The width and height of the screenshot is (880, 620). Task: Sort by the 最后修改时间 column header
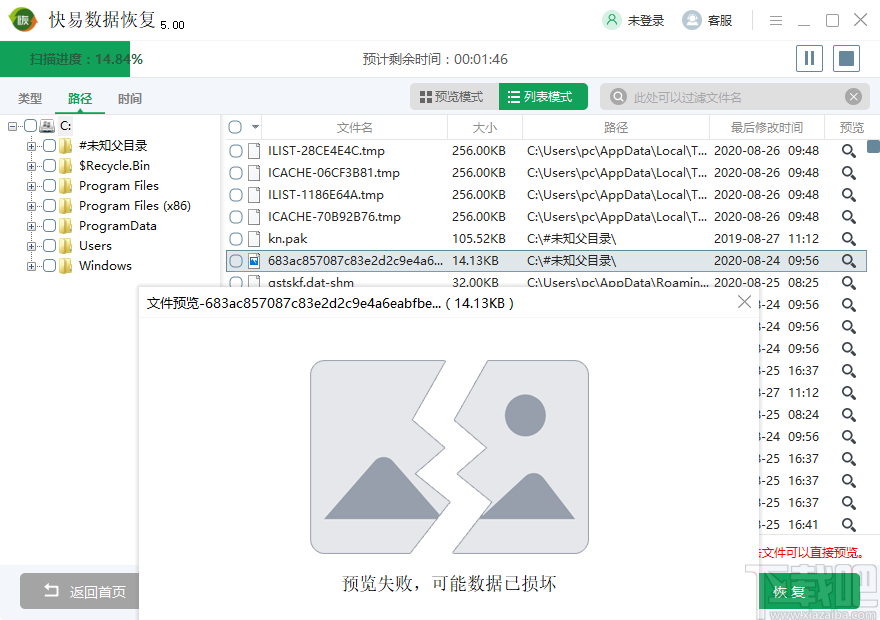click(767, 127)
